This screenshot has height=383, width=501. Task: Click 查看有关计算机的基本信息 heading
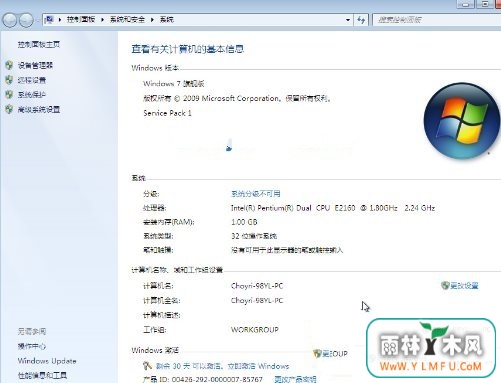click(188, 49)
